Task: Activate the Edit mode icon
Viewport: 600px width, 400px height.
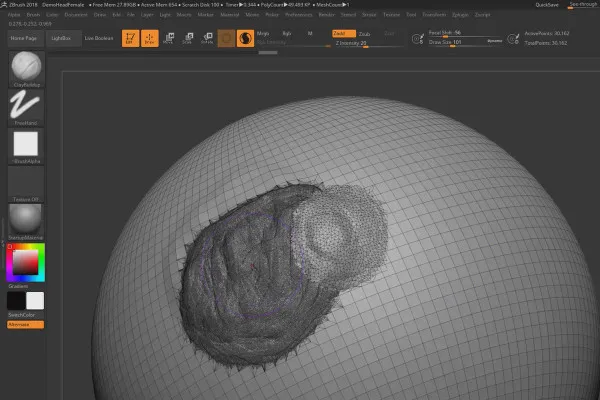Action: [130, 38]
